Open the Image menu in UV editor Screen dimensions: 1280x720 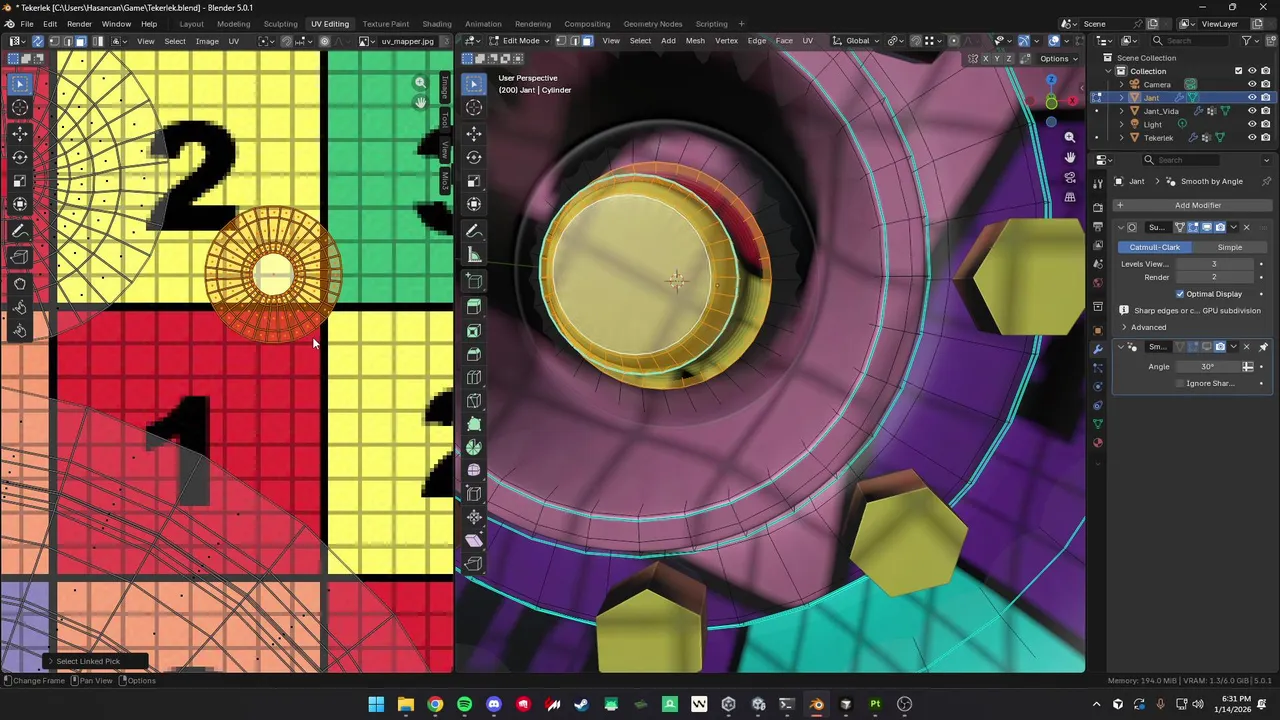(x=207, y=41)
